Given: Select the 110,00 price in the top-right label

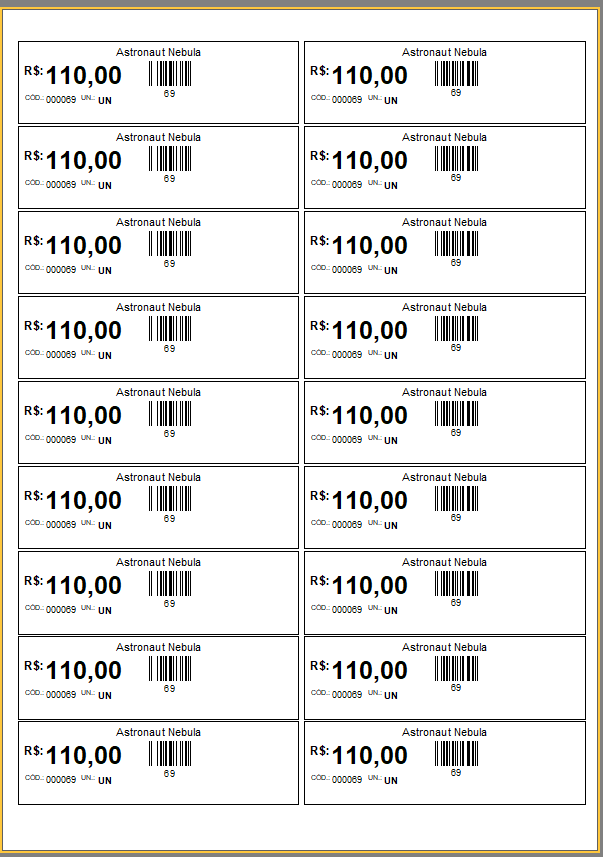Looking at the screenshot, I should (370, 75).
